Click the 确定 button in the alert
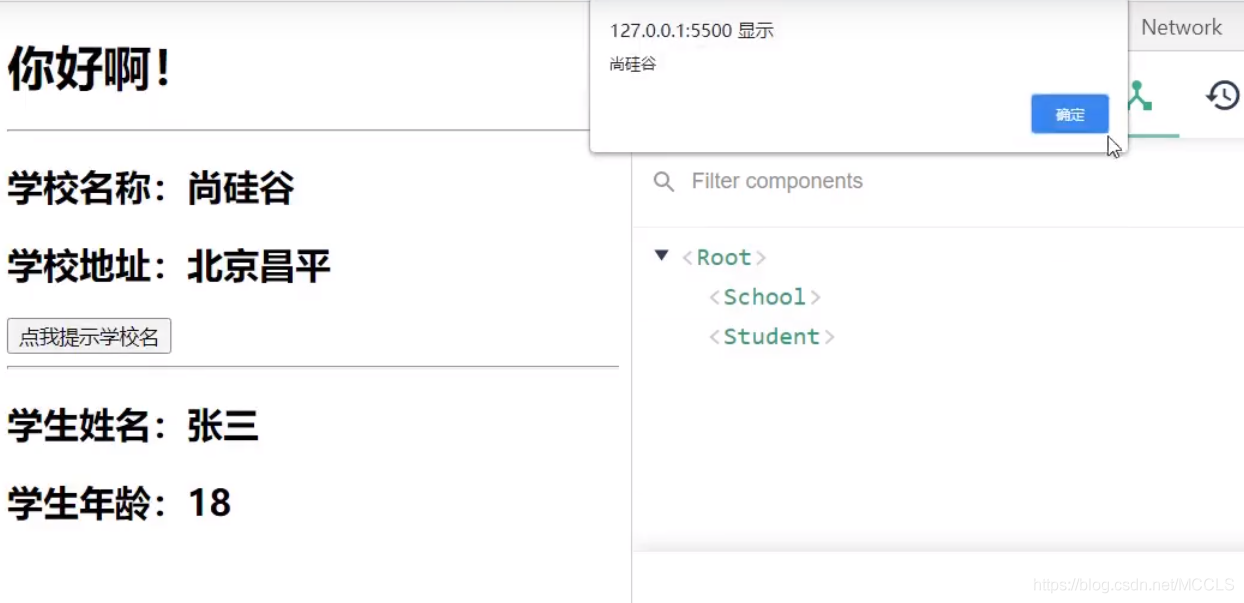1244x603 pixels. point(1069,114)
